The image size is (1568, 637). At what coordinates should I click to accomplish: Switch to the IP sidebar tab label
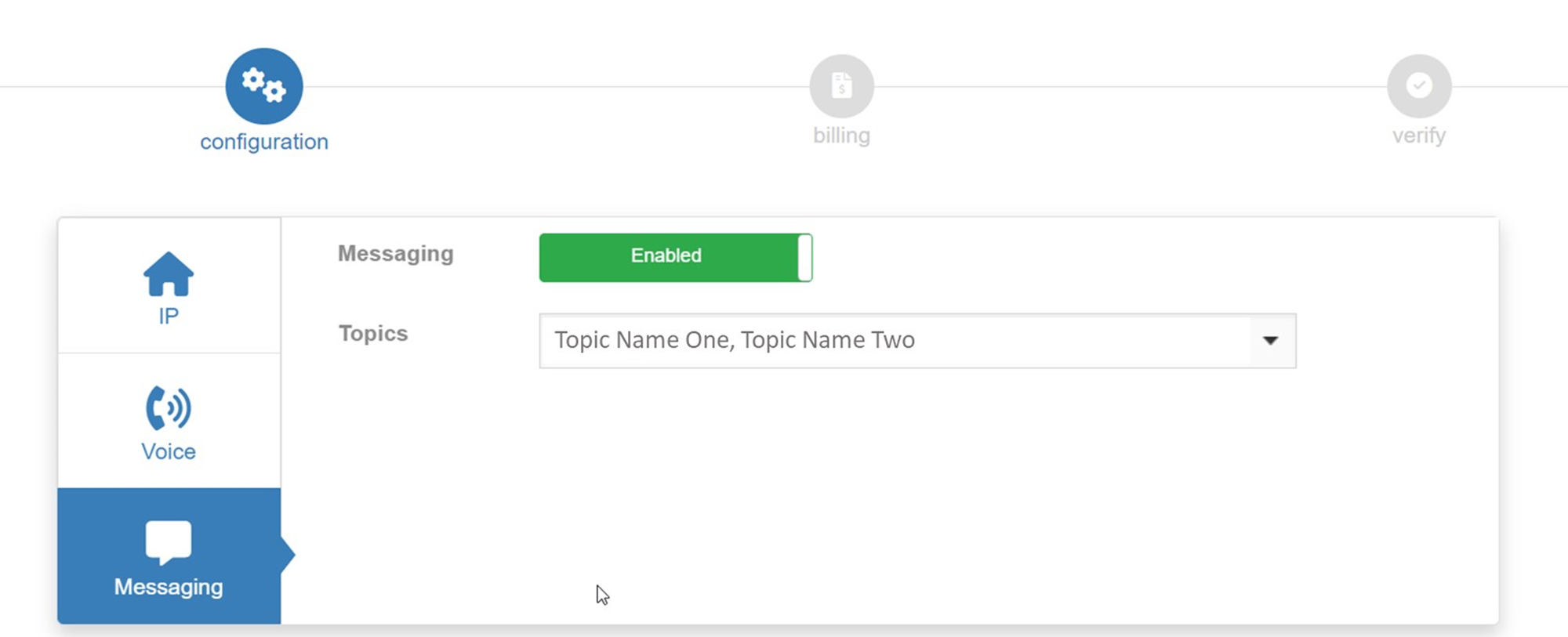click(x=169, y=317)
